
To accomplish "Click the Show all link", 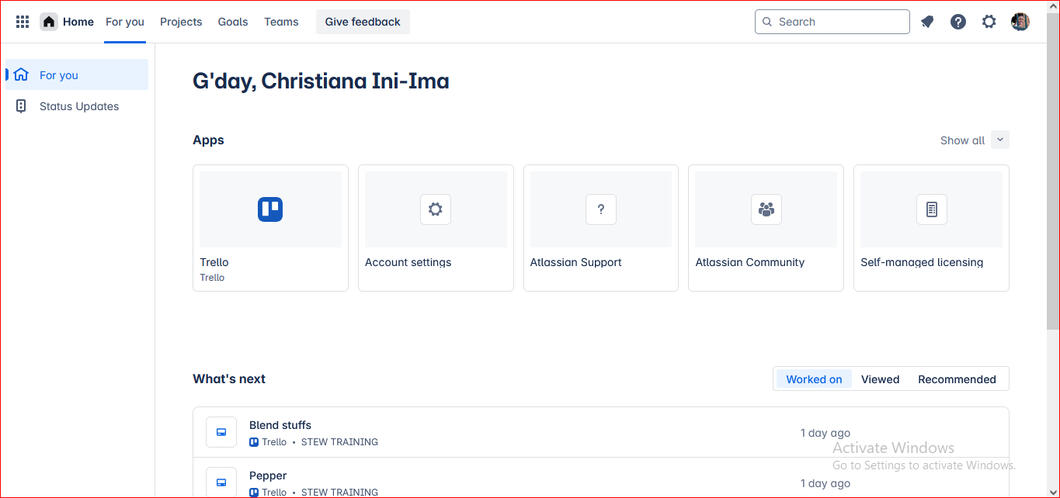I will [x=963, y=141].
